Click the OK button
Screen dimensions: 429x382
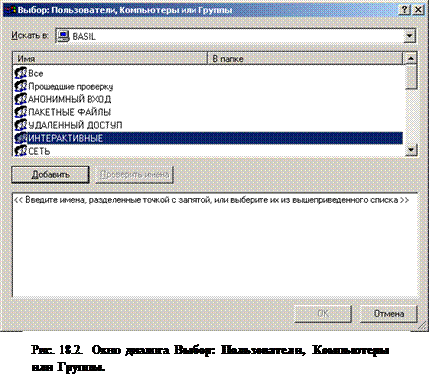click(323, 313)
